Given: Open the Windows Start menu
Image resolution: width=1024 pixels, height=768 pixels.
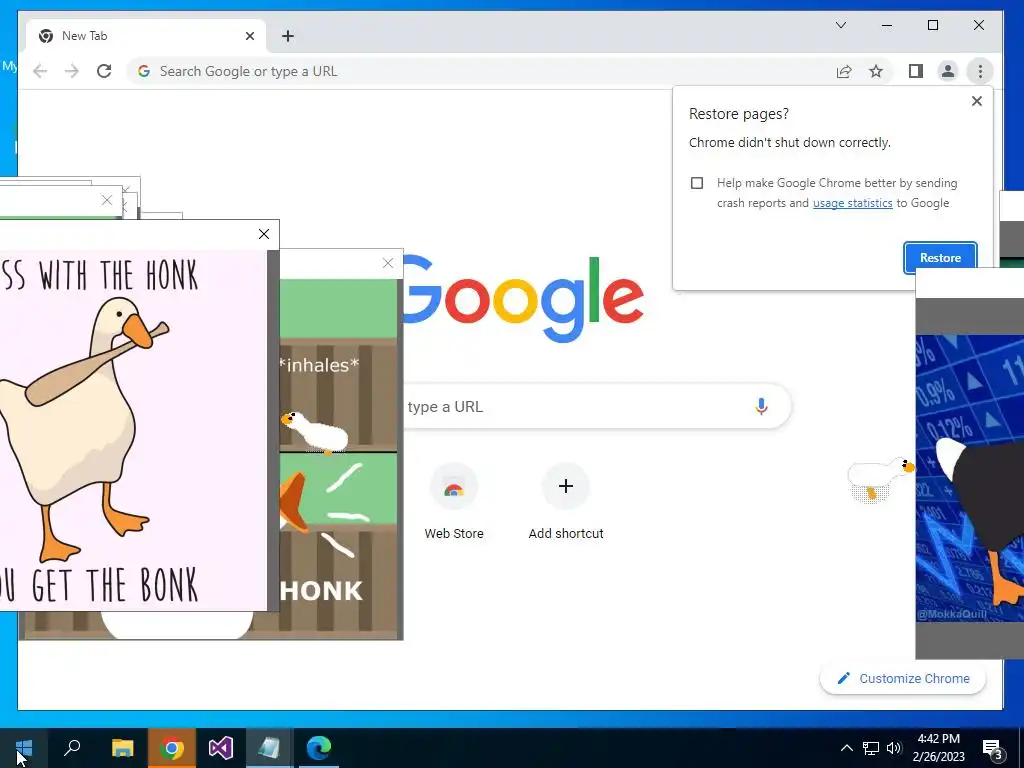Looking at the screenshot, I should [x=24, y=748].
